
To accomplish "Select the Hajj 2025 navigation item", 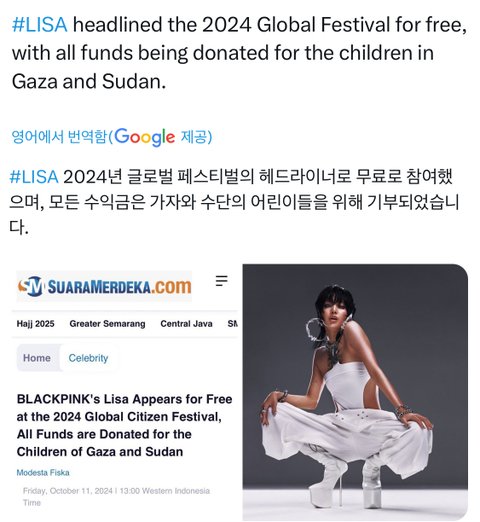I will click(x=36, y=324).
